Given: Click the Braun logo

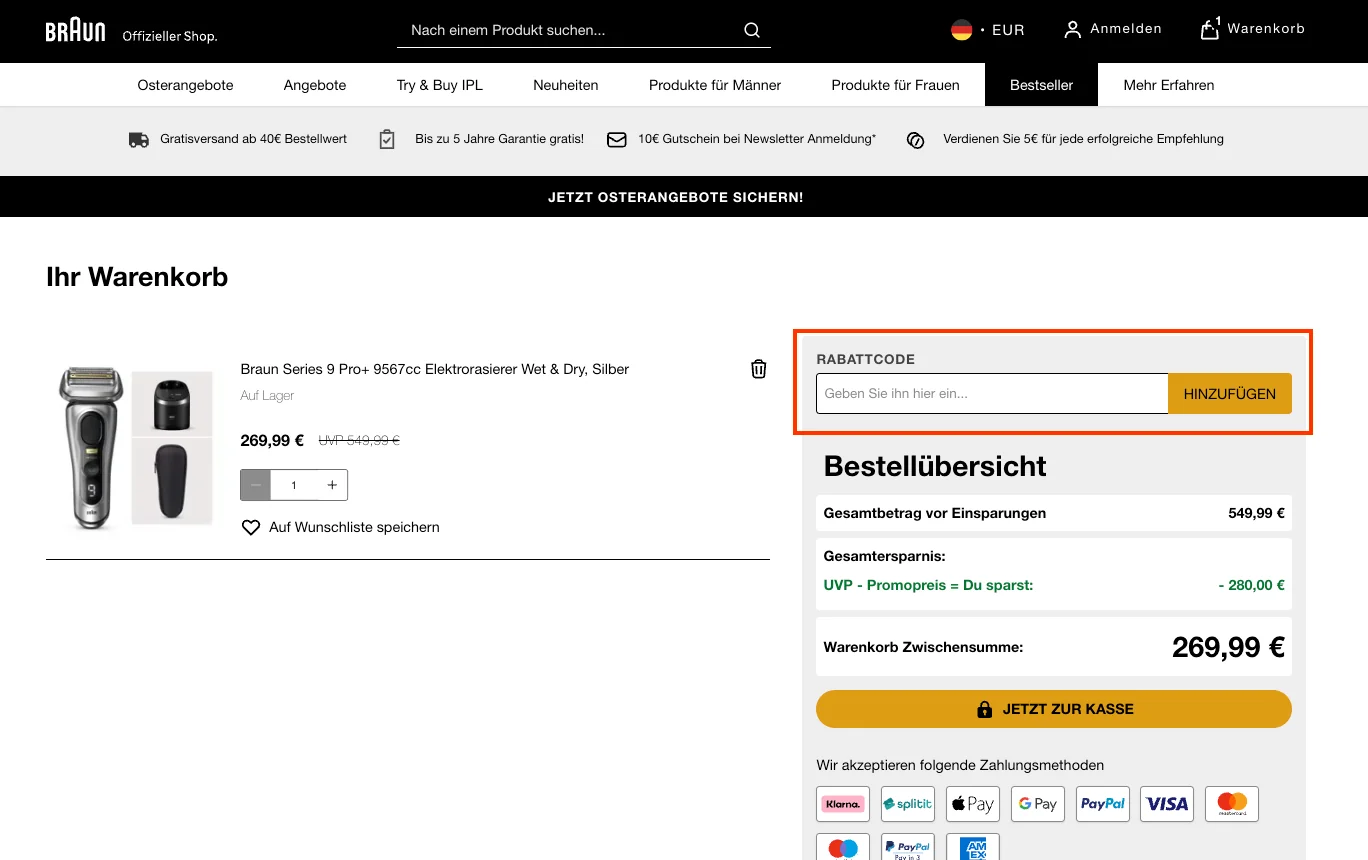Looking at the screenshot, I should 75,31.
